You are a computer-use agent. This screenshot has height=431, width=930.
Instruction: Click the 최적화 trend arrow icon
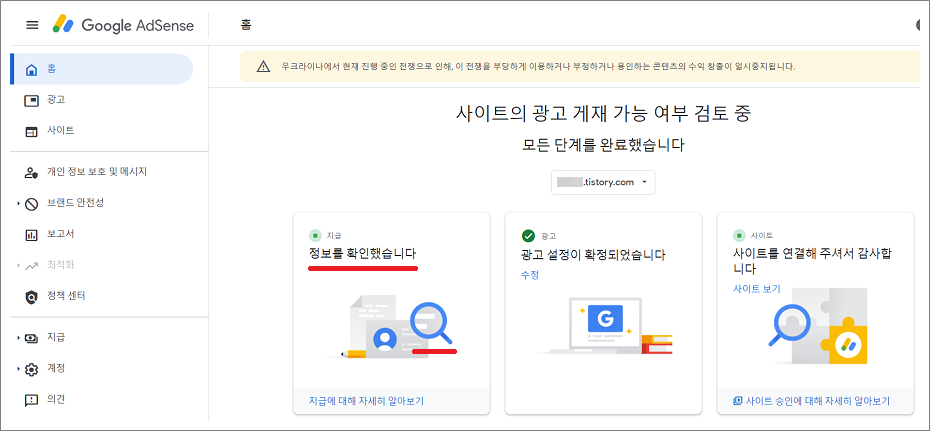click(x=31, y=266)
